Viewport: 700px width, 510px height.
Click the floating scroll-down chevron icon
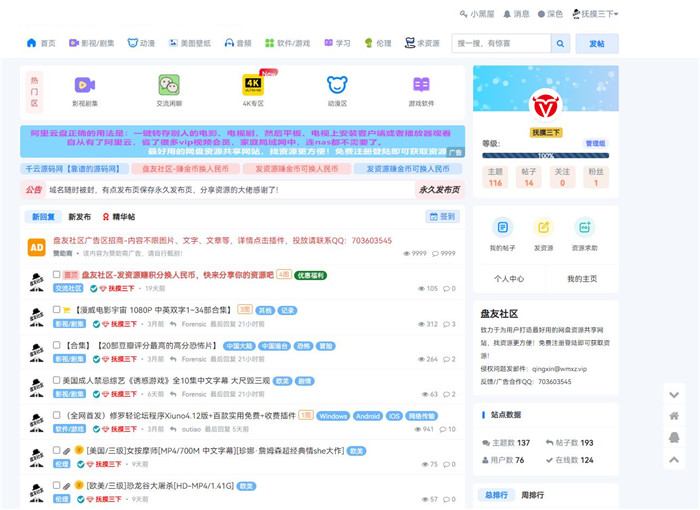(674, 395)
